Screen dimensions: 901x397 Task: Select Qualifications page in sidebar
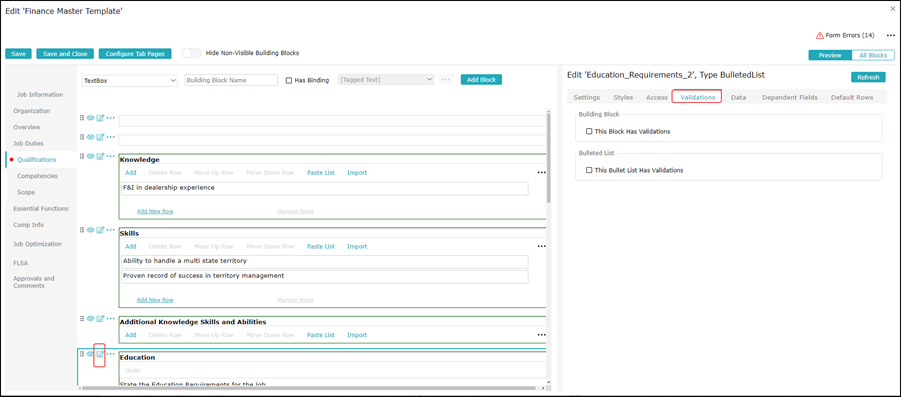37,160
